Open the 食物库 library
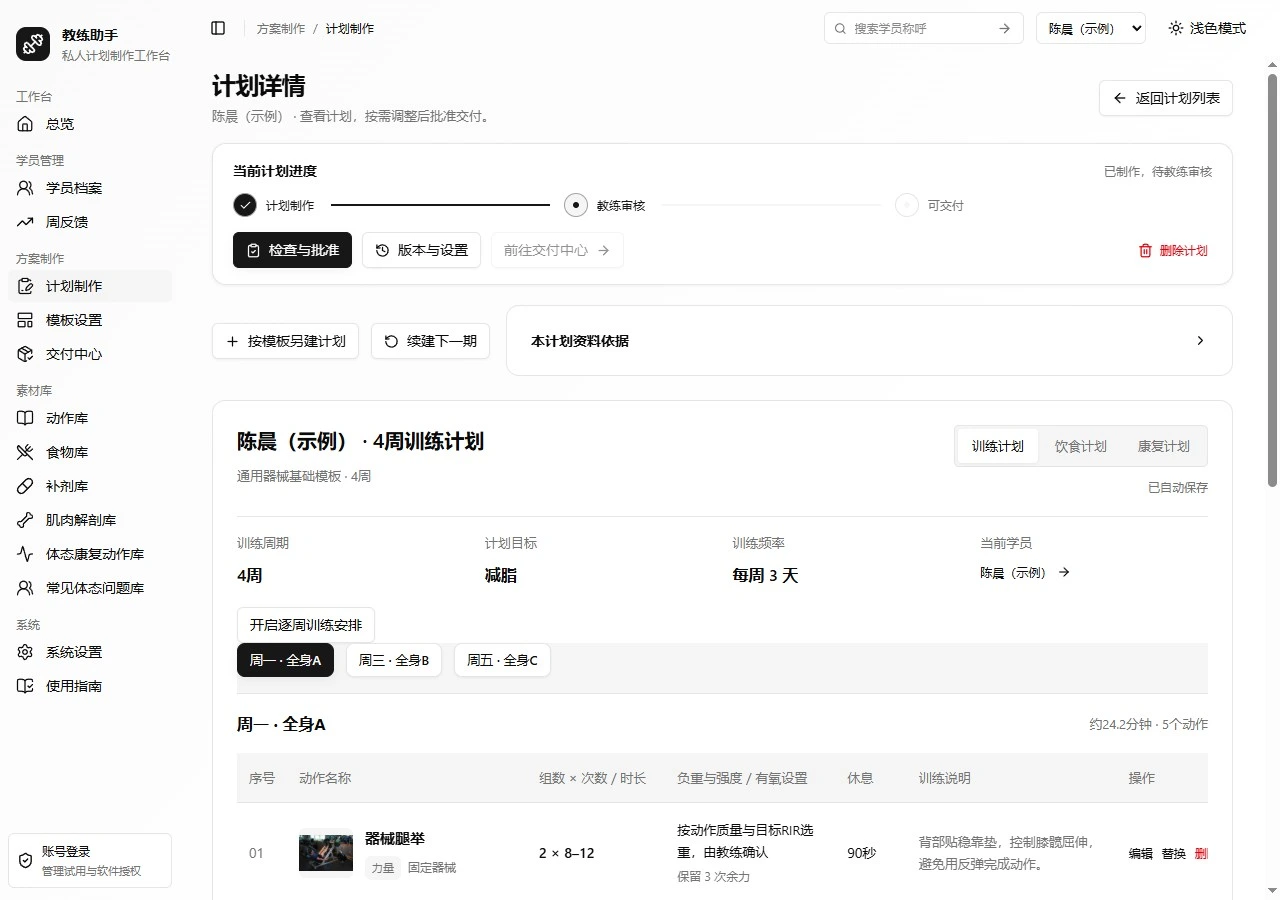Screen dimensions: 1280x900 click(90, 452)
